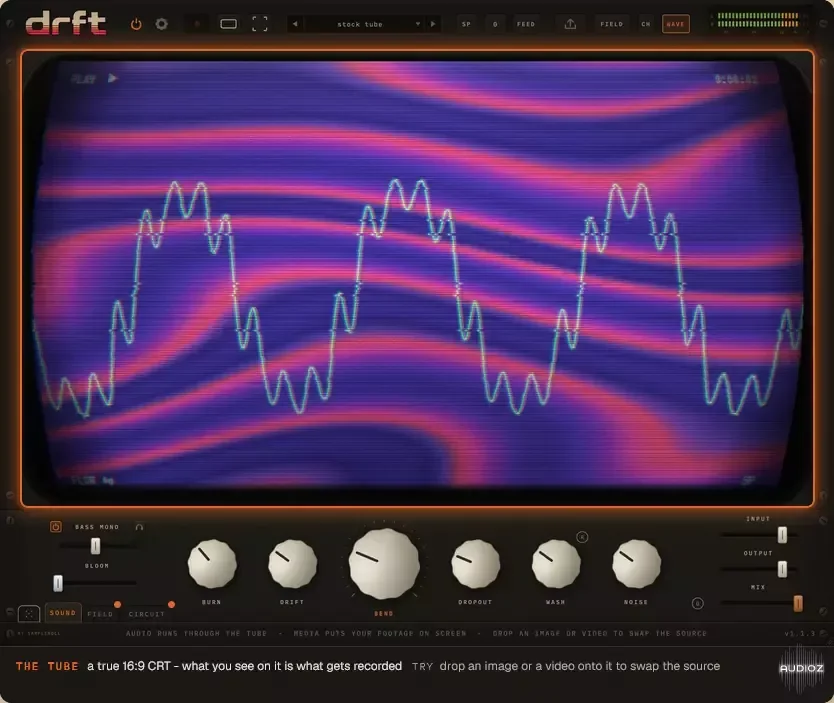Click the Bloom slider handle
This screenshot has height=703, width=834.
(x=58, y=583)
